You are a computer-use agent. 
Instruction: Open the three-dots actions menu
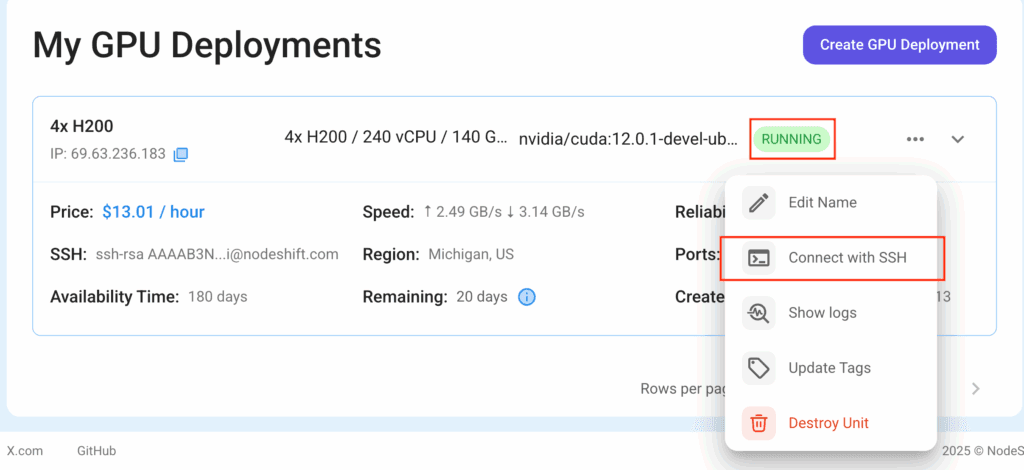[x=915, y=139]
